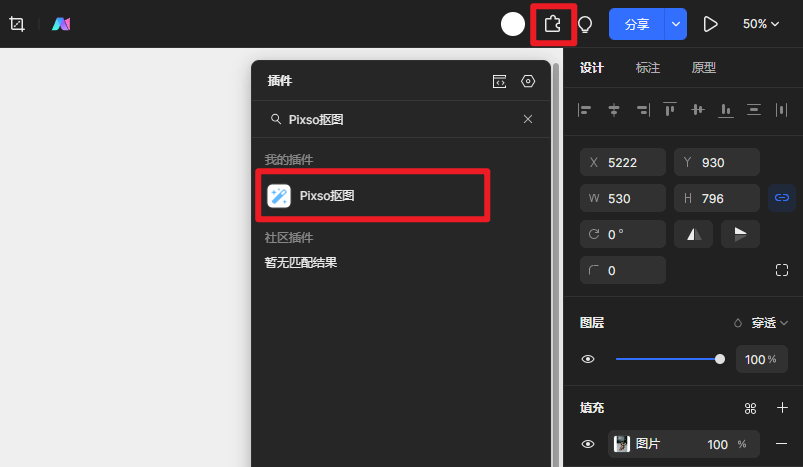
Task: Open the plugins puzzle-piece icon
Action: [553, 24]
